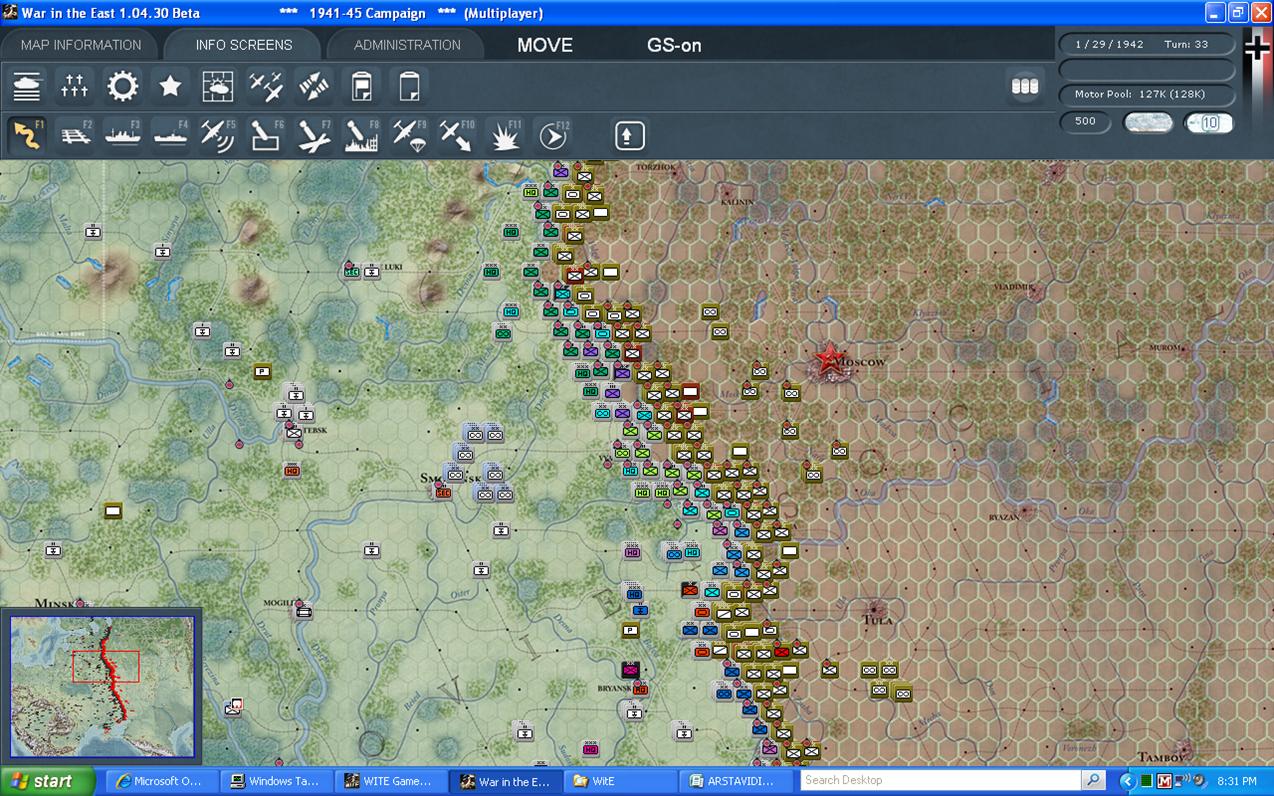Click the stacked cylinders database icon
The width and height of the screenshot is (1274, 796).
[x=1025, y=86]
